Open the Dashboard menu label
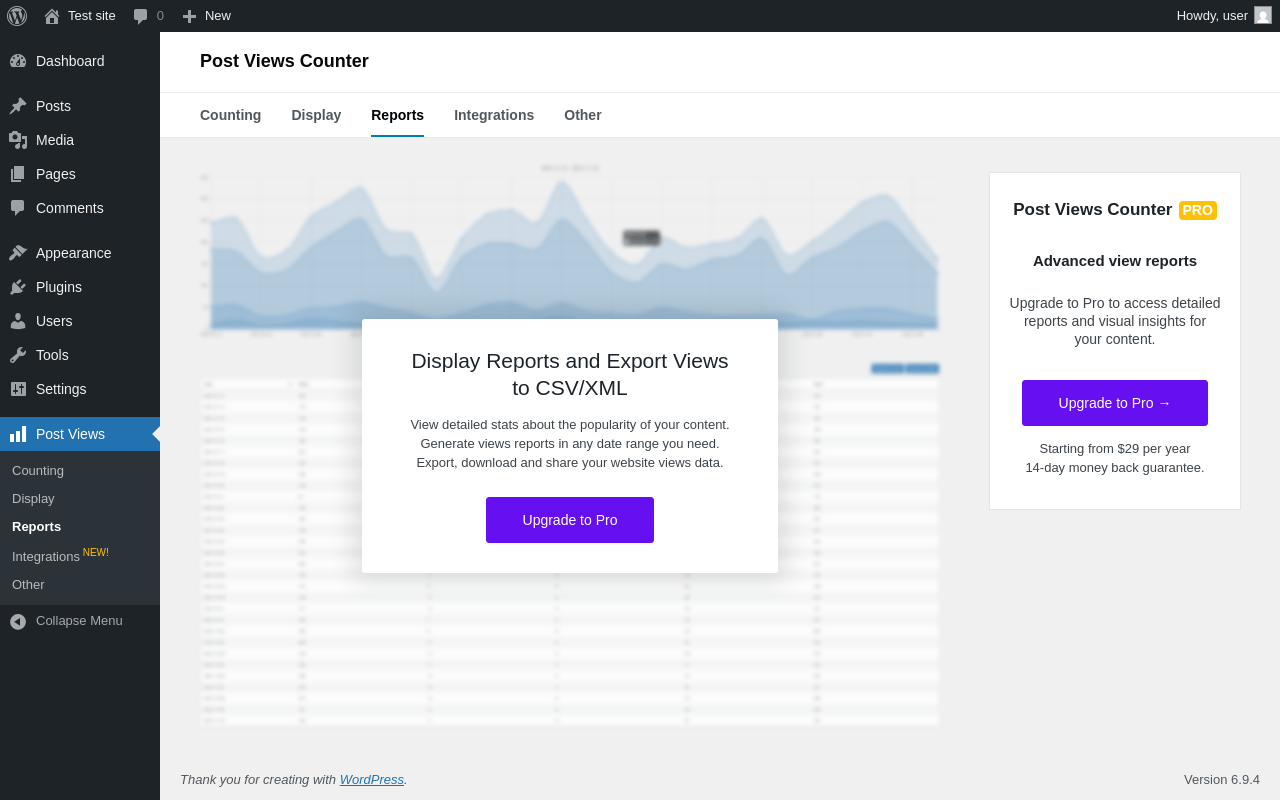 pyautogui.click(x=70, y=61)
